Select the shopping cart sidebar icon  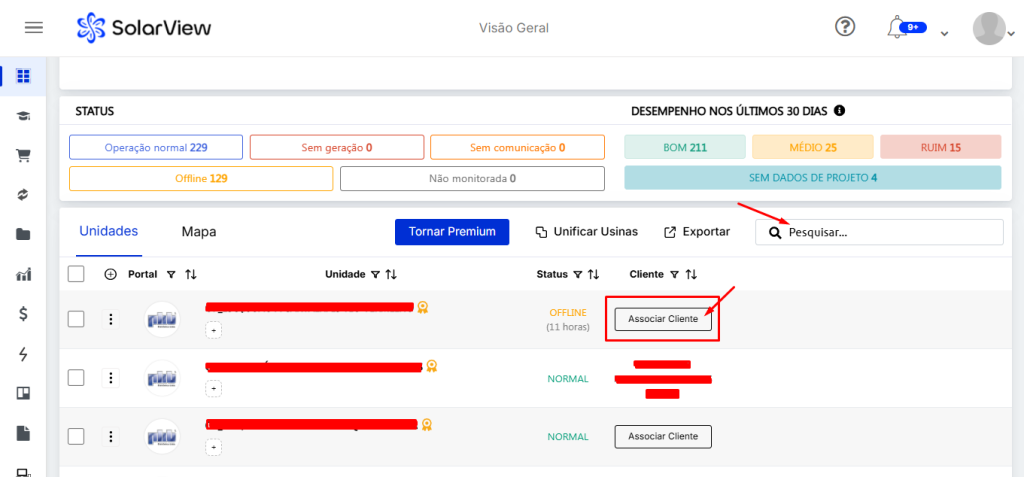[x=23, y=155]
